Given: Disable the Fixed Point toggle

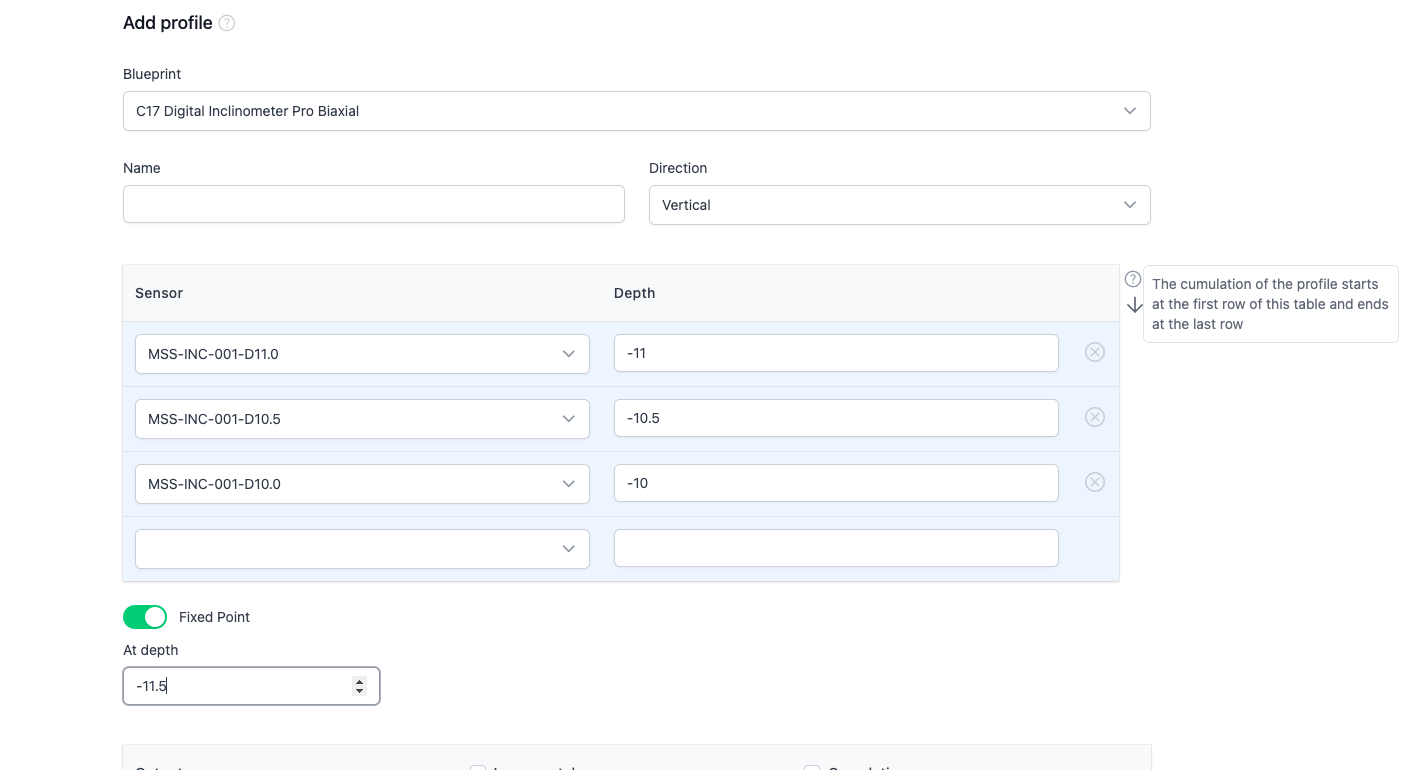Looking at the screenshot, I should [145, 617].
